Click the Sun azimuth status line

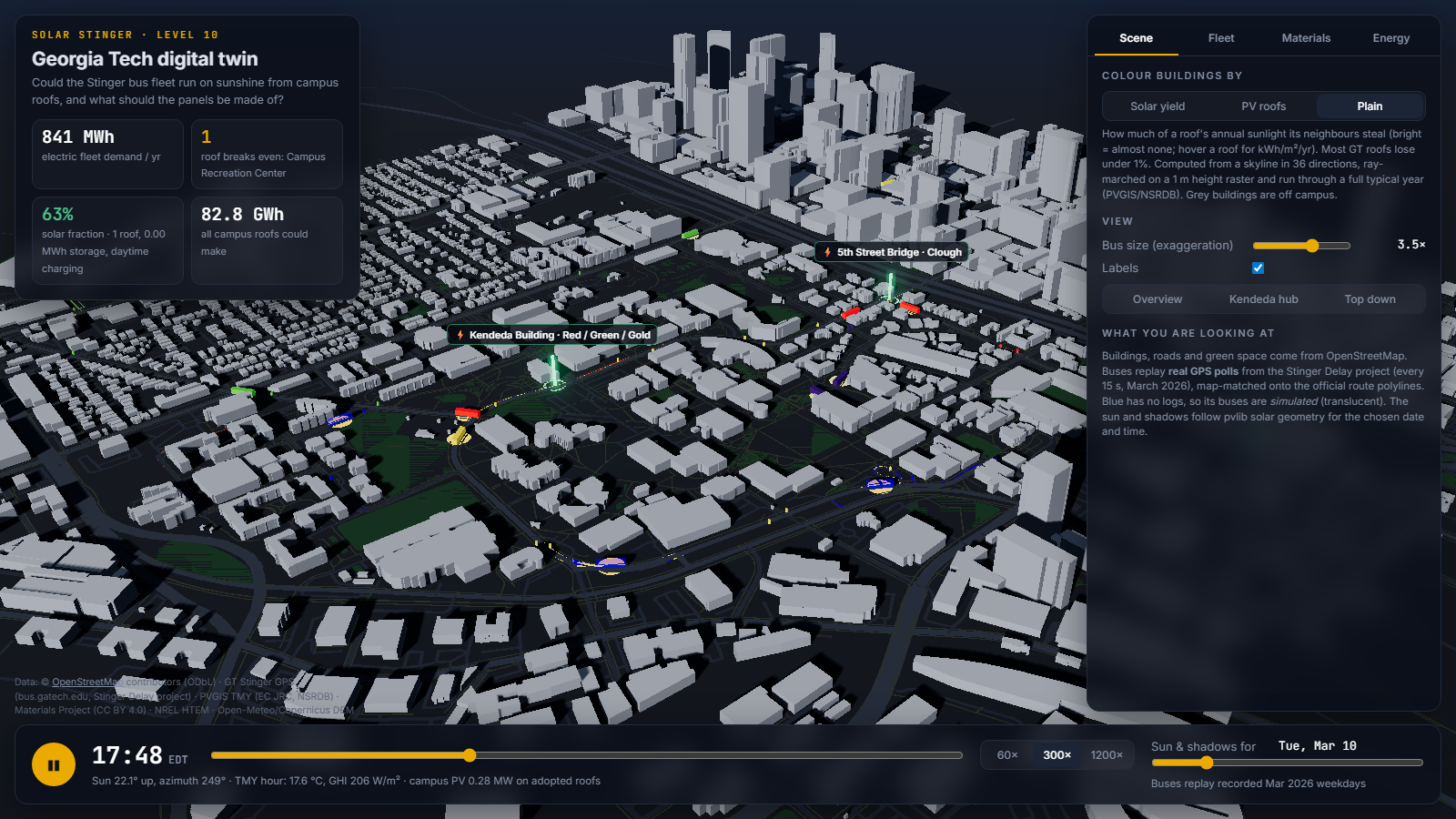coord(346,781)
